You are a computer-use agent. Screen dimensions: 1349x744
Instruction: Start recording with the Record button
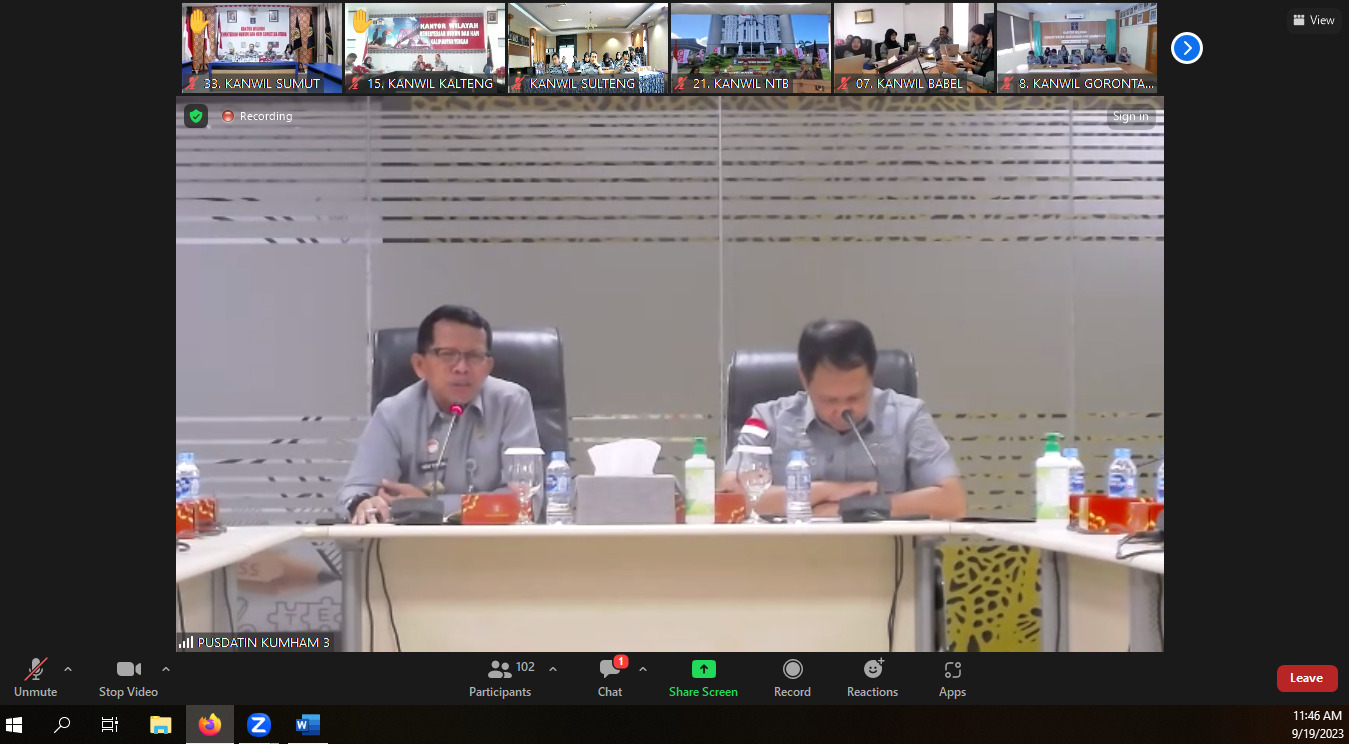pos(792,677)
